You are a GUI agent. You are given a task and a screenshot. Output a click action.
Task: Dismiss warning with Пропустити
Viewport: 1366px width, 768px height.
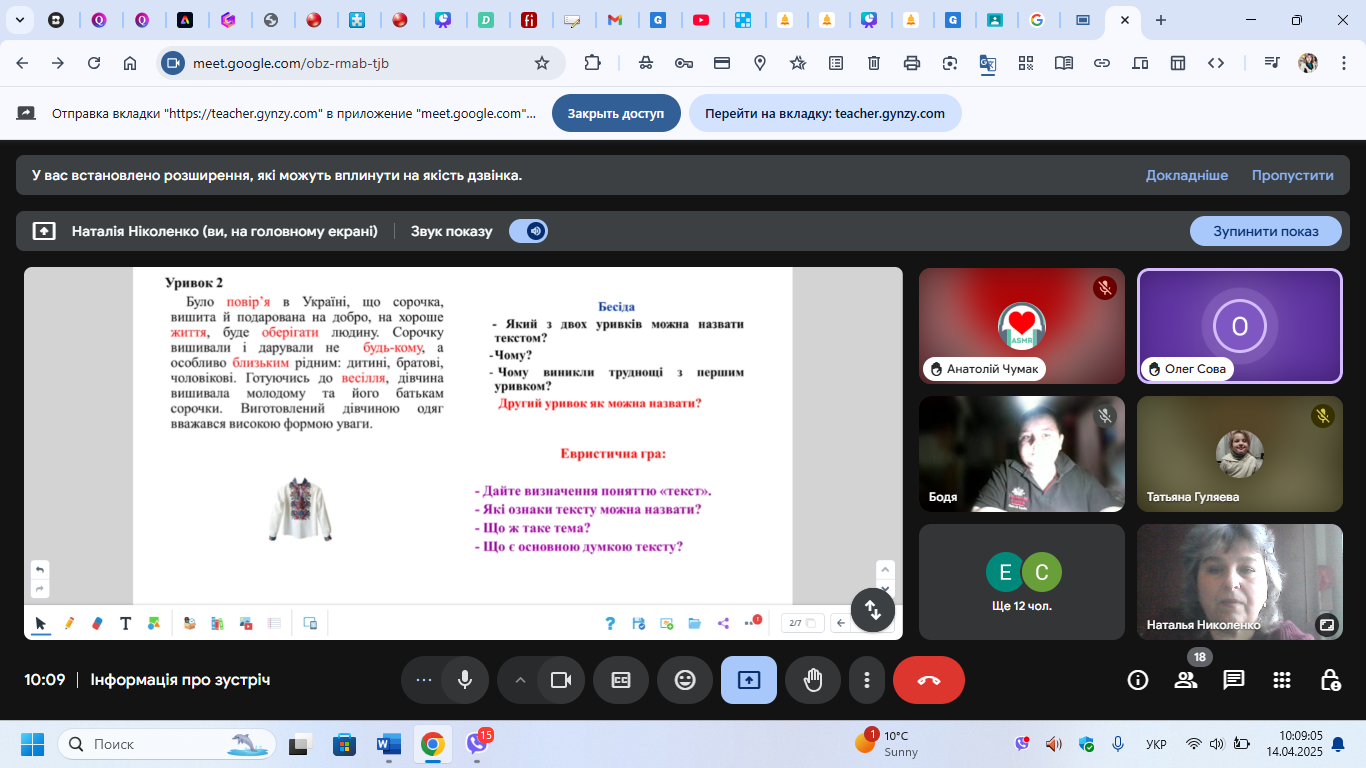1292,175
